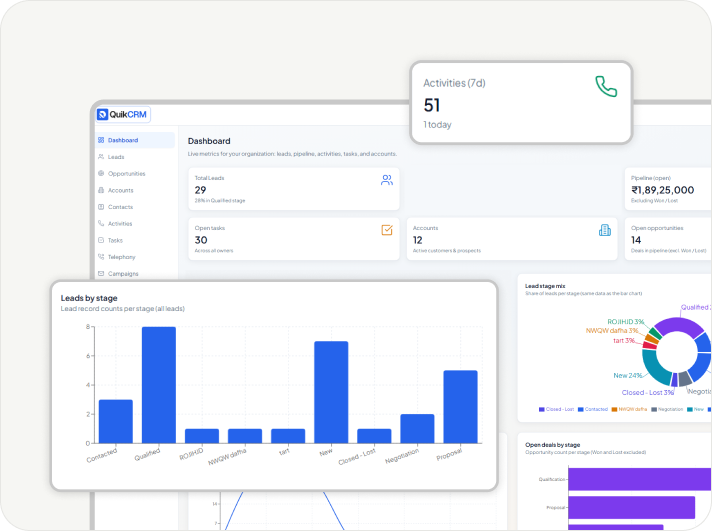Click the 'Leads by stage' chart title
Viewport: 712px width, 531px height.
[x=89, y=298]
